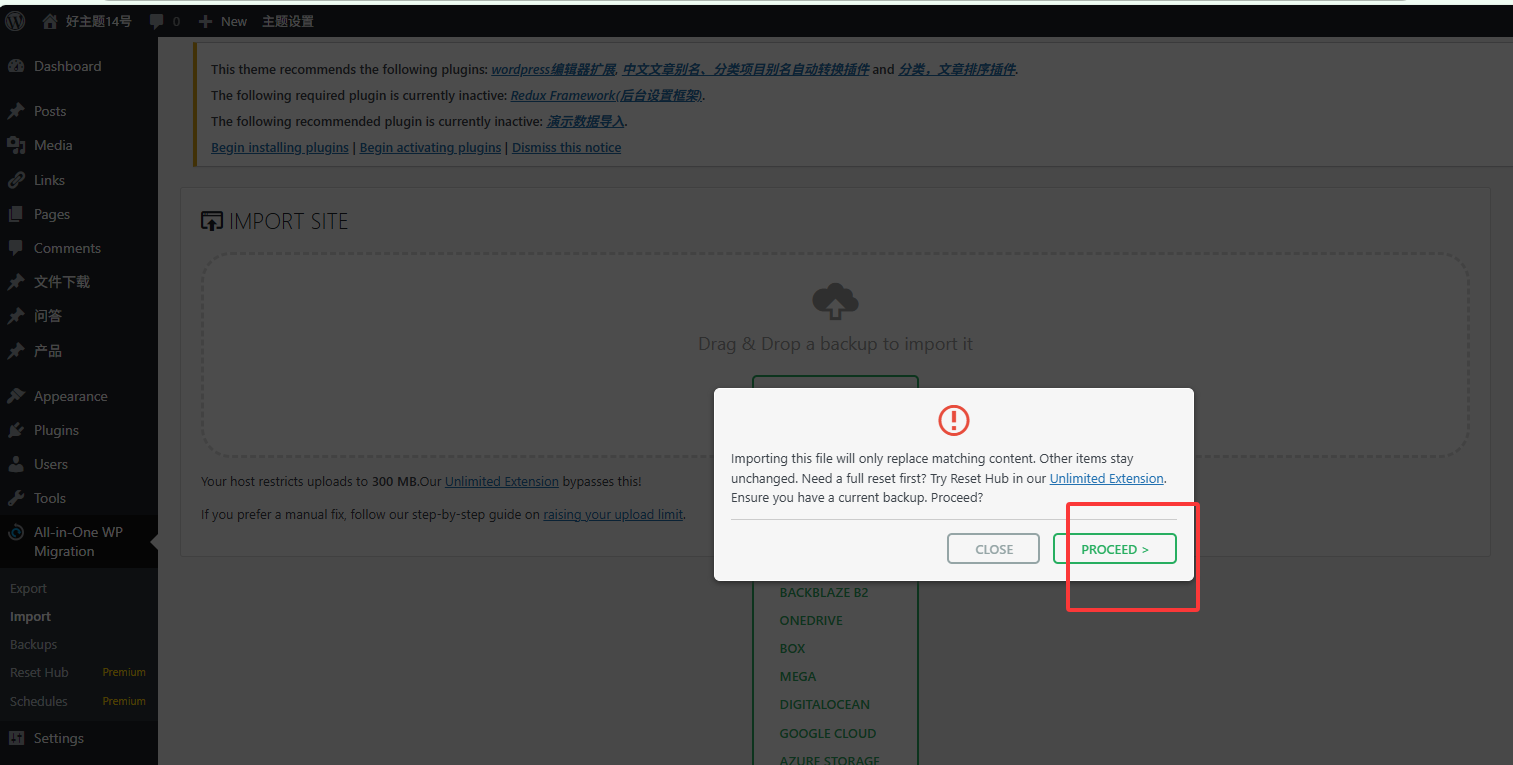This screenshot has height=765, width=1513.
Task: Choose GOOGLE CLOUD import source
Action: pos(828,734)
